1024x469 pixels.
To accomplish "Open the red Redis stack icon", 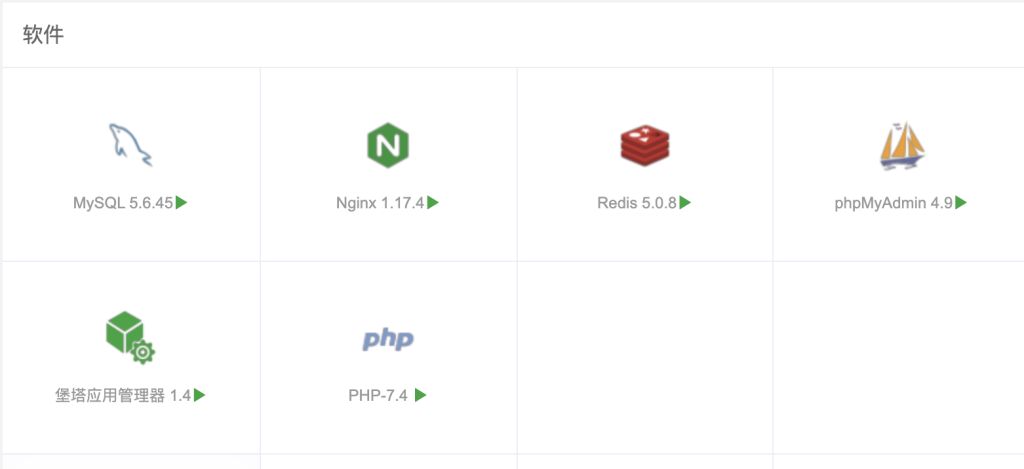I will [x=645, y=145].
